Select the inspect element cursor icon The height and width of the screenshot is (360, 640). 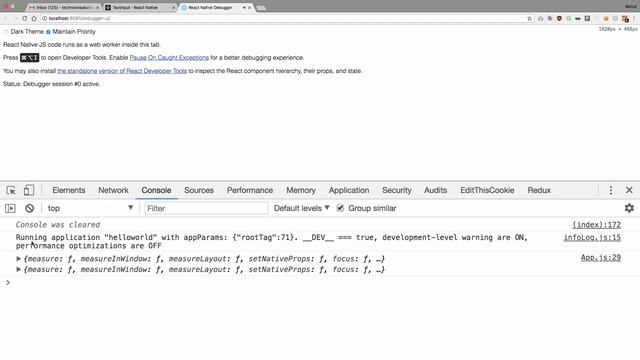(11, 190)
